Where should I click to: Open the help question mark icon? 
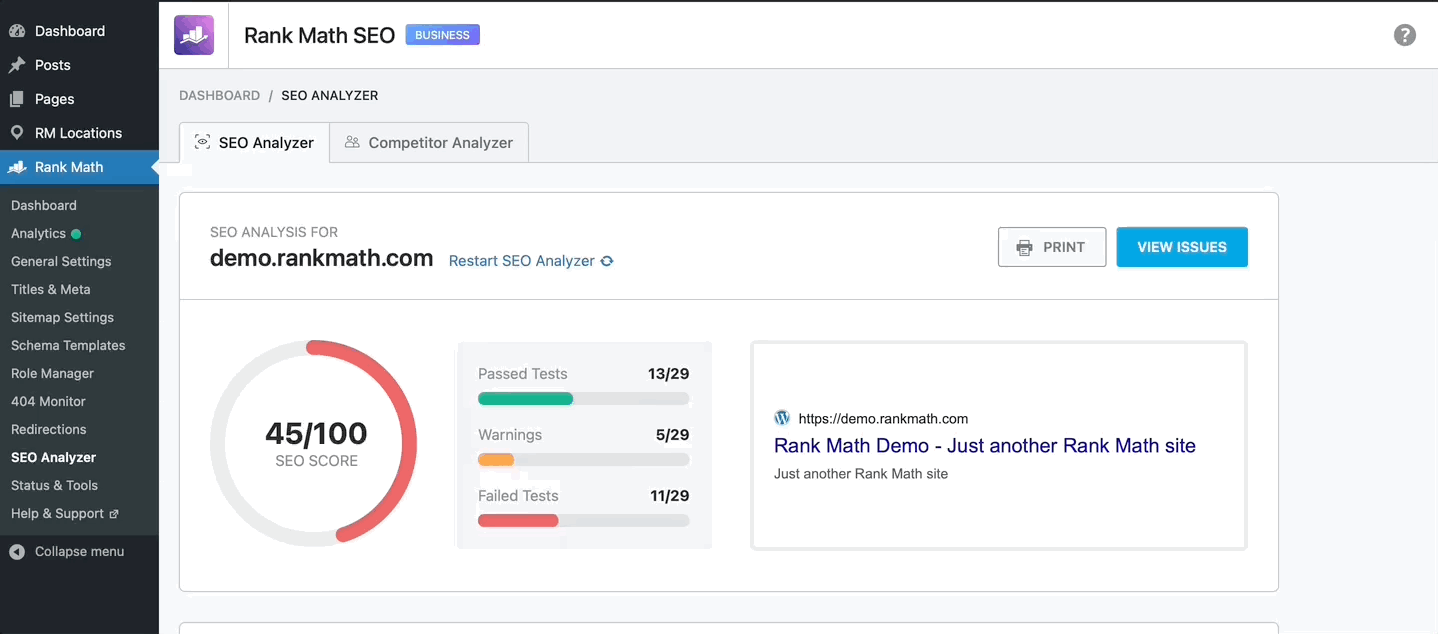(x=1405, y=35)
